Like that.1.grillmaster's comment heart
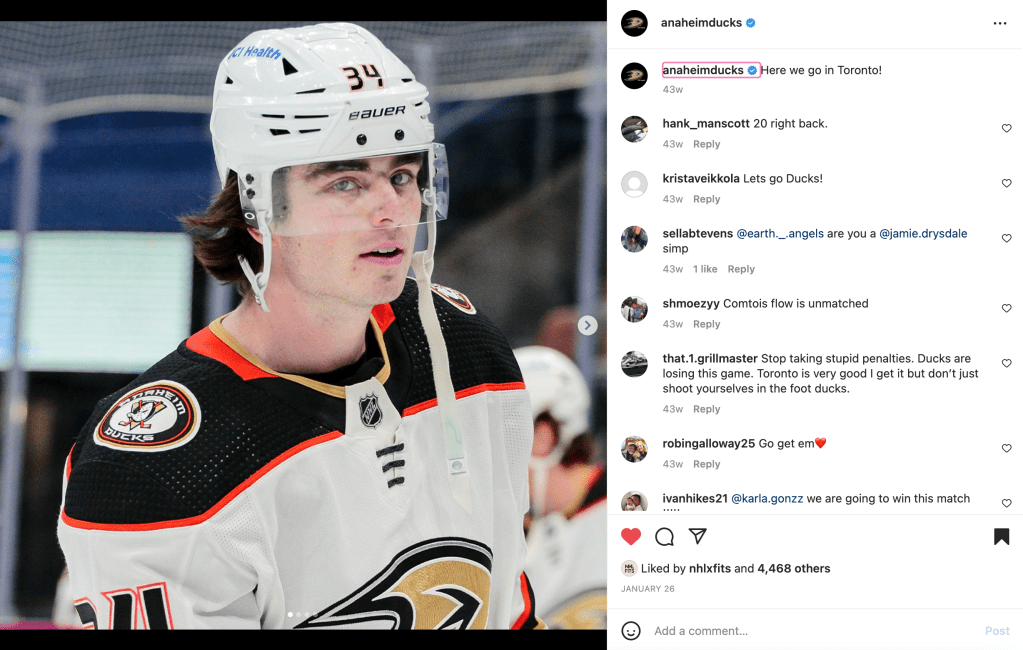The height and width of the screenshot is (650, 1023). [x=1007, y=363]
